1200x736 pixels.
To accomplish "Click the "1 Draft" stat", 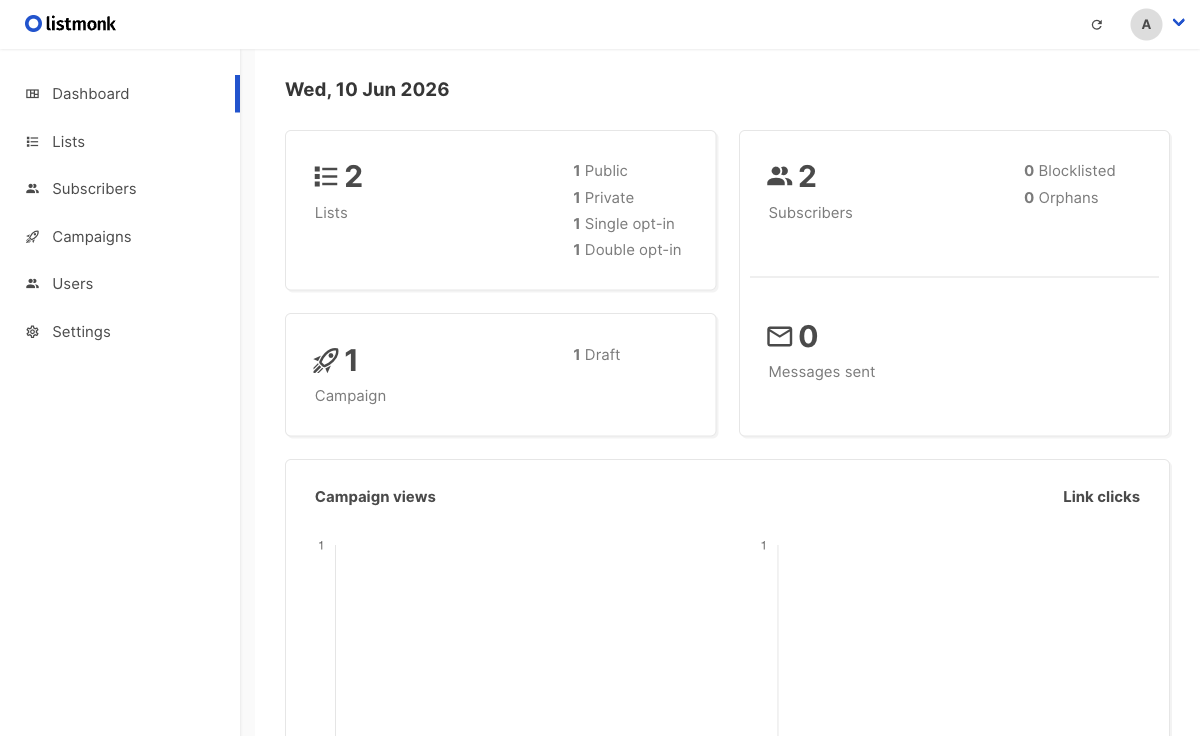I will click(x=596, y=355).
